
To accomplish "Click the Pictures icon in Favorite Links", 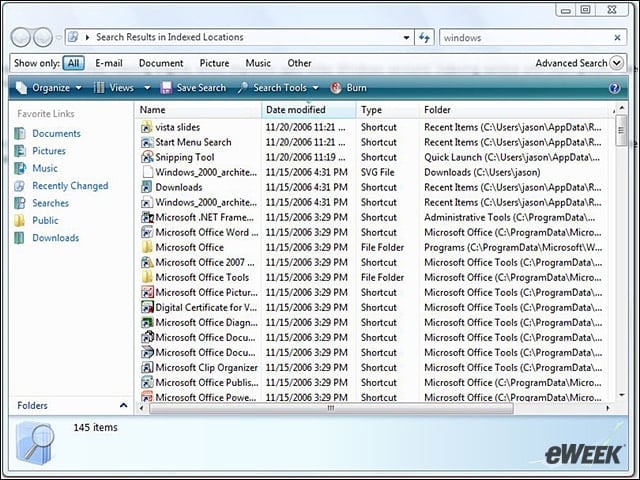I will tap(20, 151).
